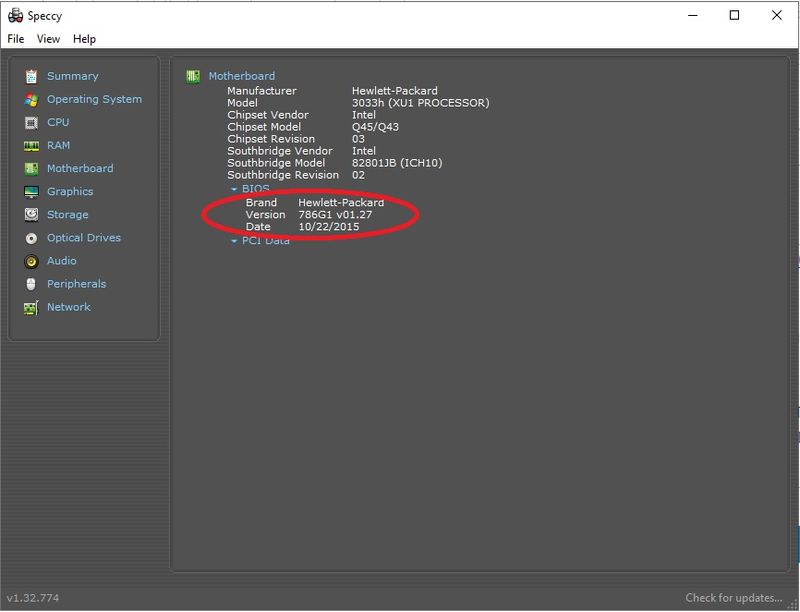Screen dimensions: 800x612
Task: Select Chipset Model row label
Action: pos(264,127)
